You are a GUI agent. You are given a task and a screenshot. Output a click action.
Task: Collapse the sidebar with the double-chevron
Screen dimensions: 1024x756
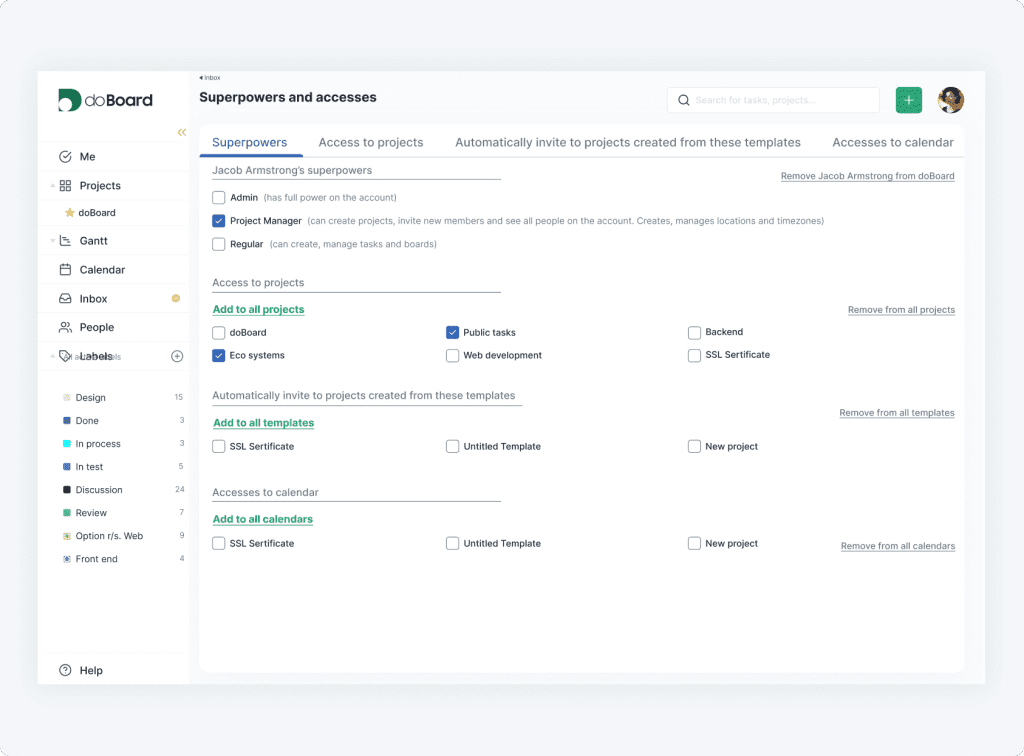[181, 131]
